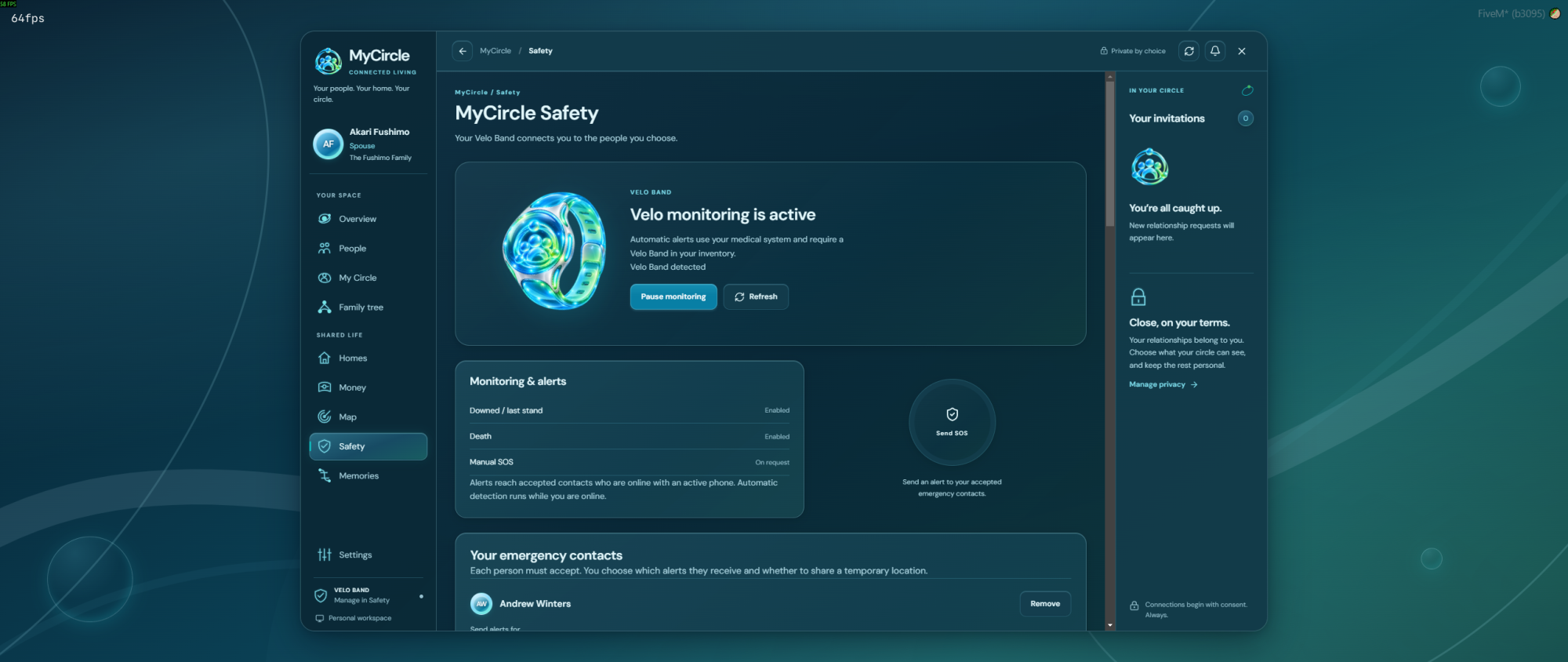Open the Money section
This screenshot has width=1568, height=662.
(x=368, y=387)
